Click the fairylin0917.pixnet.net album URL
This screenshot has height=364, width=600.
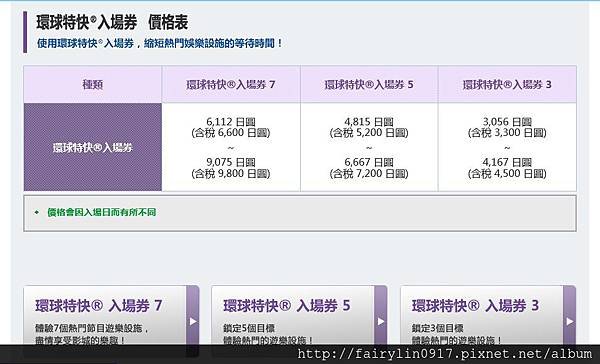445,354
